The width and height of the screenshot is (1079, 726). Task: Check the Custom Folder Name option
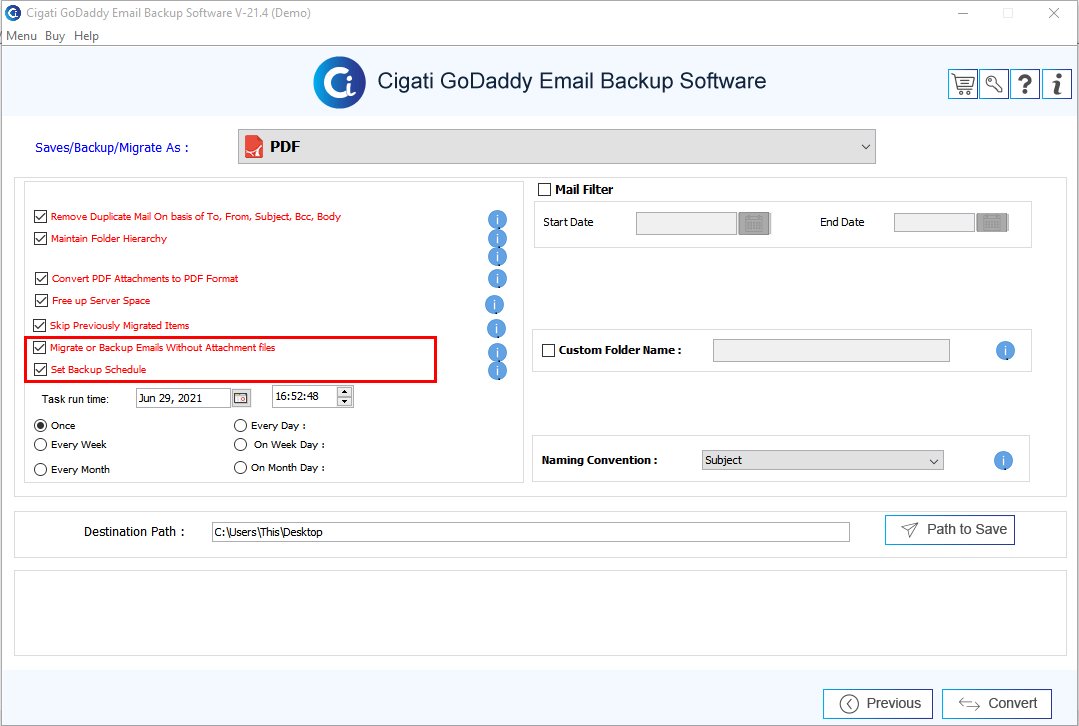[548, 350]
